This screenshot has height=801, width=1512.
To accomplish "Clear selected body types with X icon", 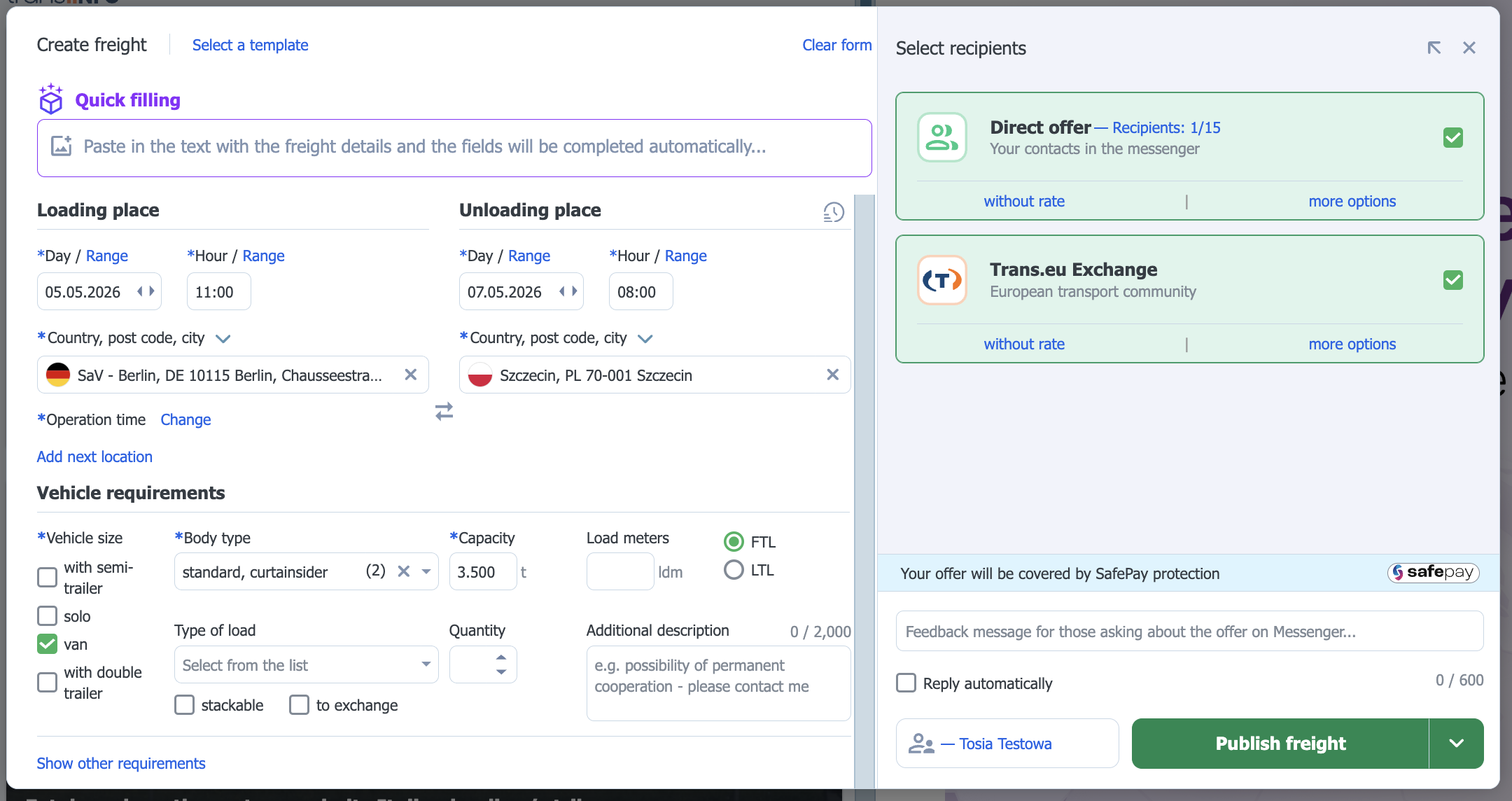I will (404, 571).
